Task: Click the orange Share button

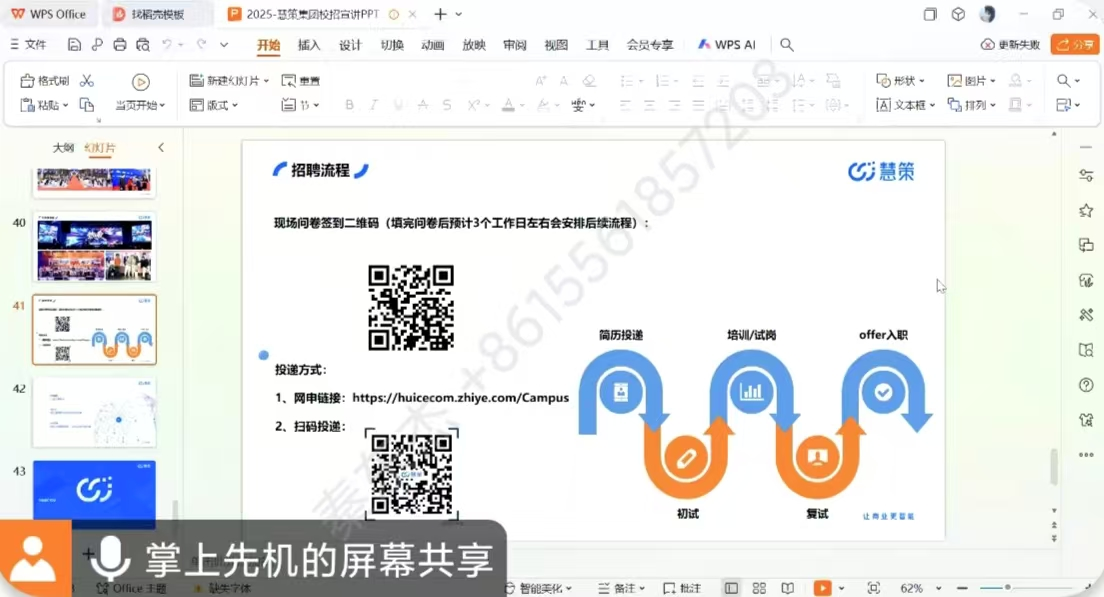Action: [1075, 45]
